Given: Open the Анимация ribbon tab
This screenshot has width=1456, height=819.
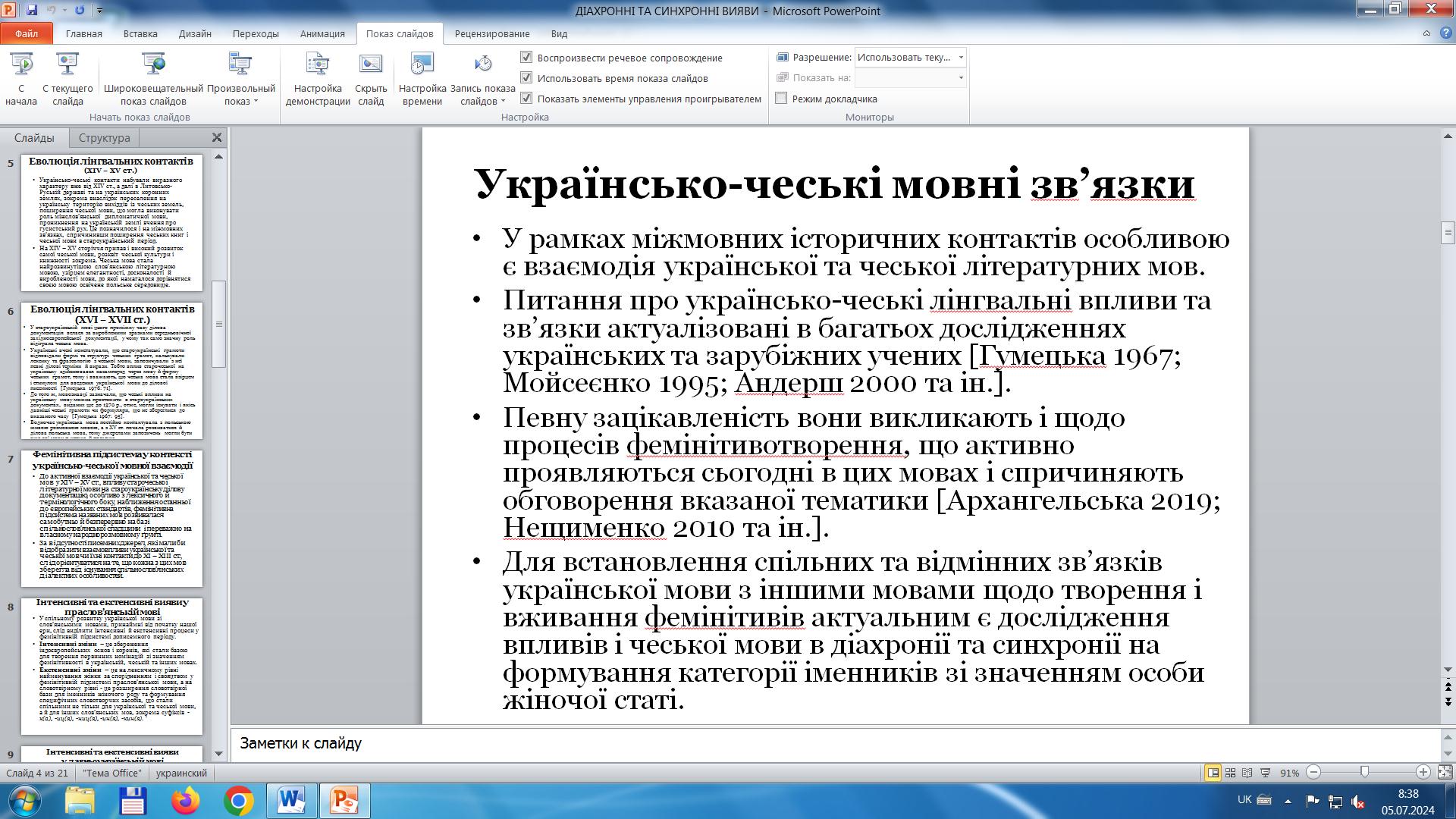Looking at the screenshot, I should [x=322, y=33].
